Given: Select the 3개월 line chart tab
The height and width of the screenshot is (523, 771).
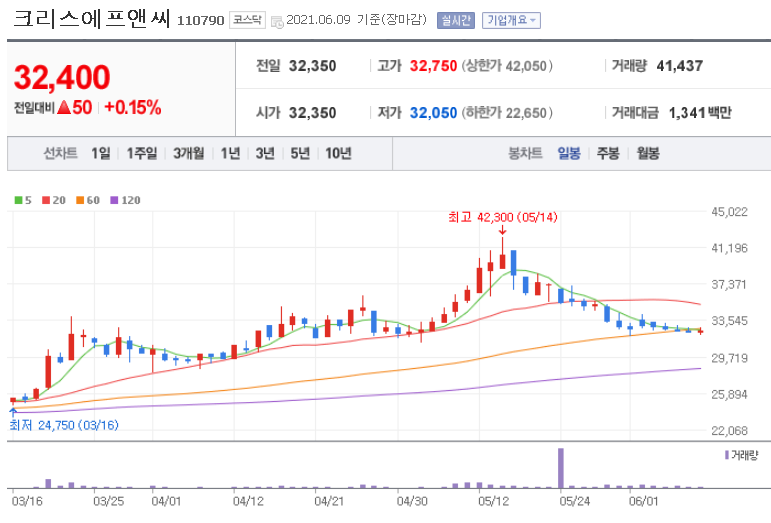Looking at the screenshot, I should click(x=189, y=153).
